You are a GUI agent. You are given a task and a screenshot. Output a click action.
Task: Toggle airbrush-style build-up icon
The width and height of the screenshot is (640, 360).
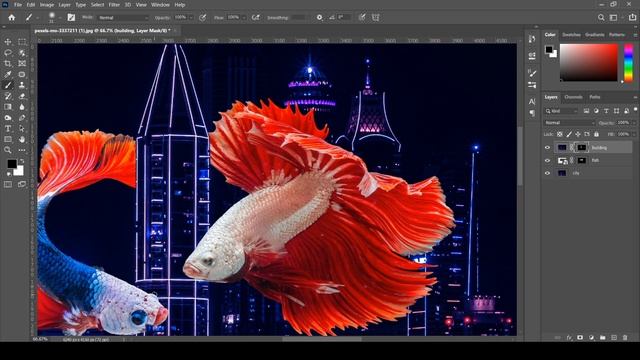pyautogui.click(x=256, y=18)
